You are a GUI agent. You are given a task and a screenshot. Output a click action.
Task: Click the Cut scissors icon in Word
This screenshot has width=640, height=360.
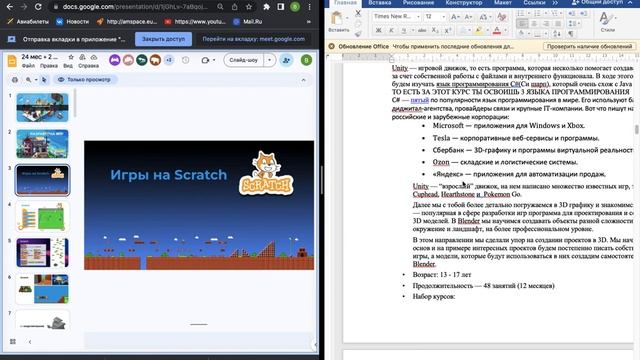pos(358,13)
